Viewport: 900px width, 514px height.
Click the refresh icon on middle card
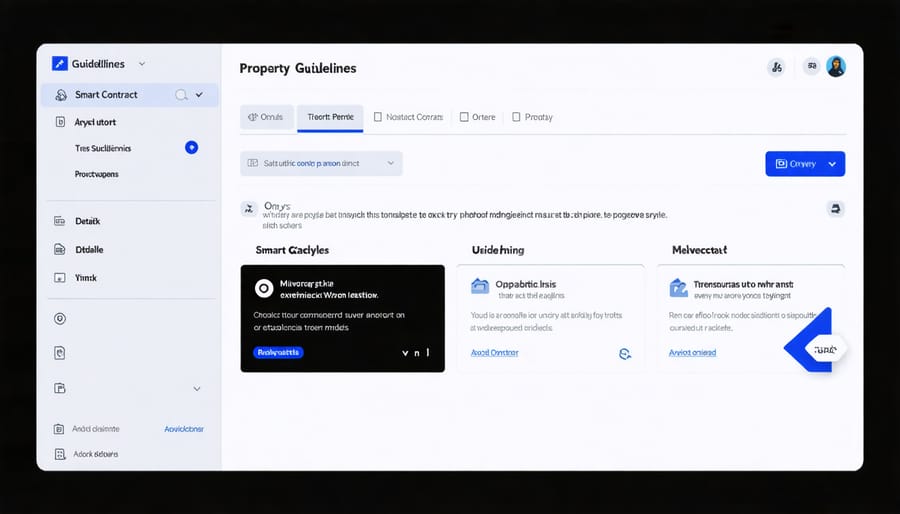click(625, 353)
